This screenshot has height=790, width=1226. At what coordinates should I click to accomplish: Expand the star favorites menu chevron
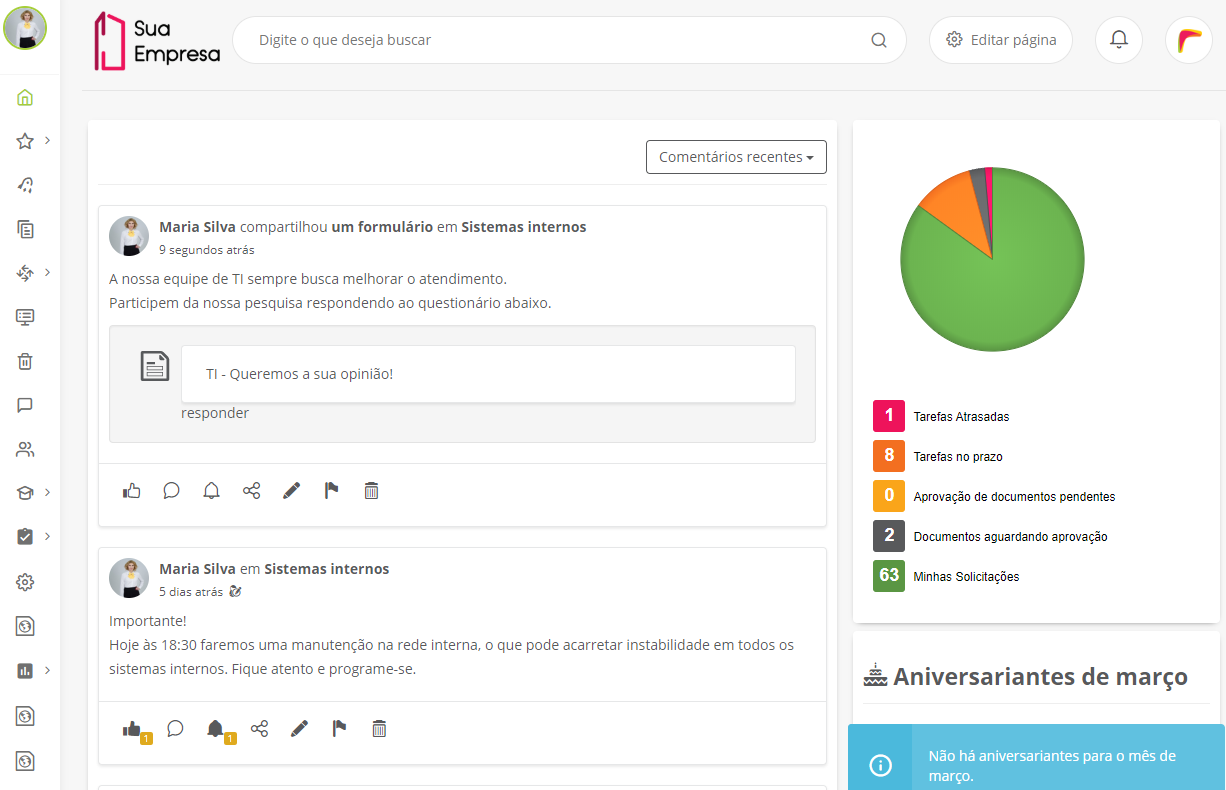(47, 140)
